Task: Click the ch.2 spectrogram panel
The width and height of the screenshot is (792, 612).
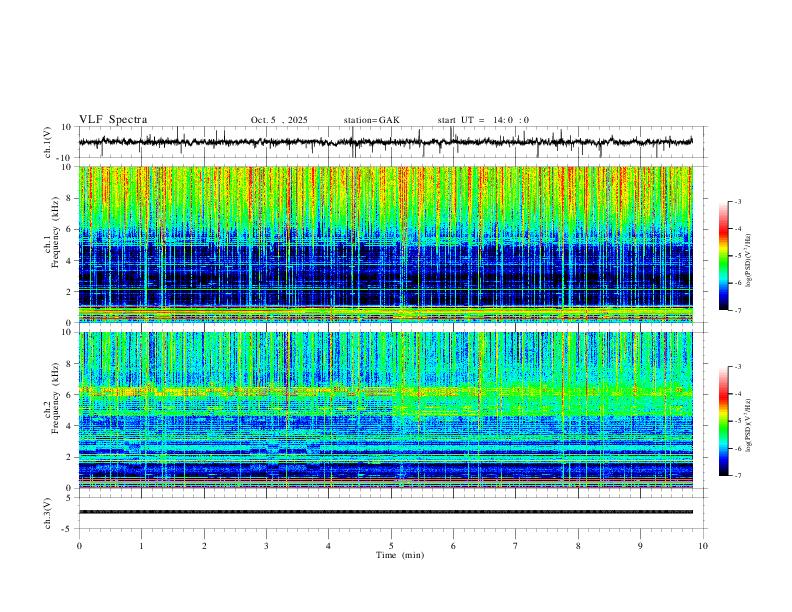Action: coord(386,410)
